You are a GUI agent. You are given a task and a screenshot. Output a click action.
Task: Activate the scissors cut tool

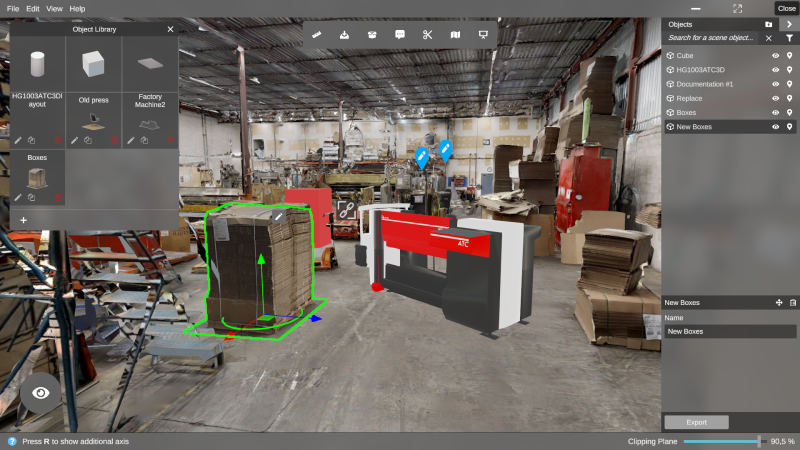(x=428, y=35)
